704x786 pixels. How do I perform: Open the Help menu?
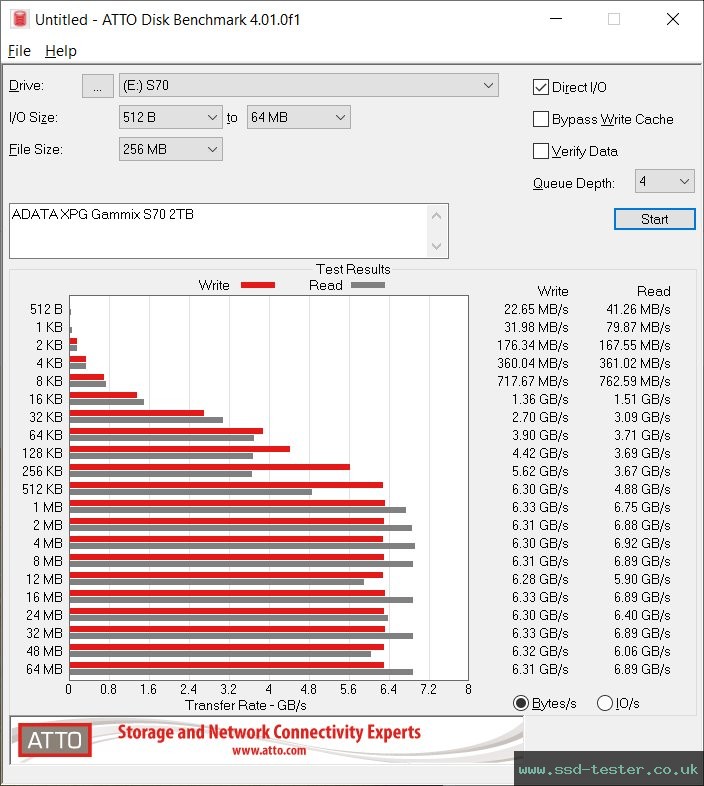(x=61, y=51)
